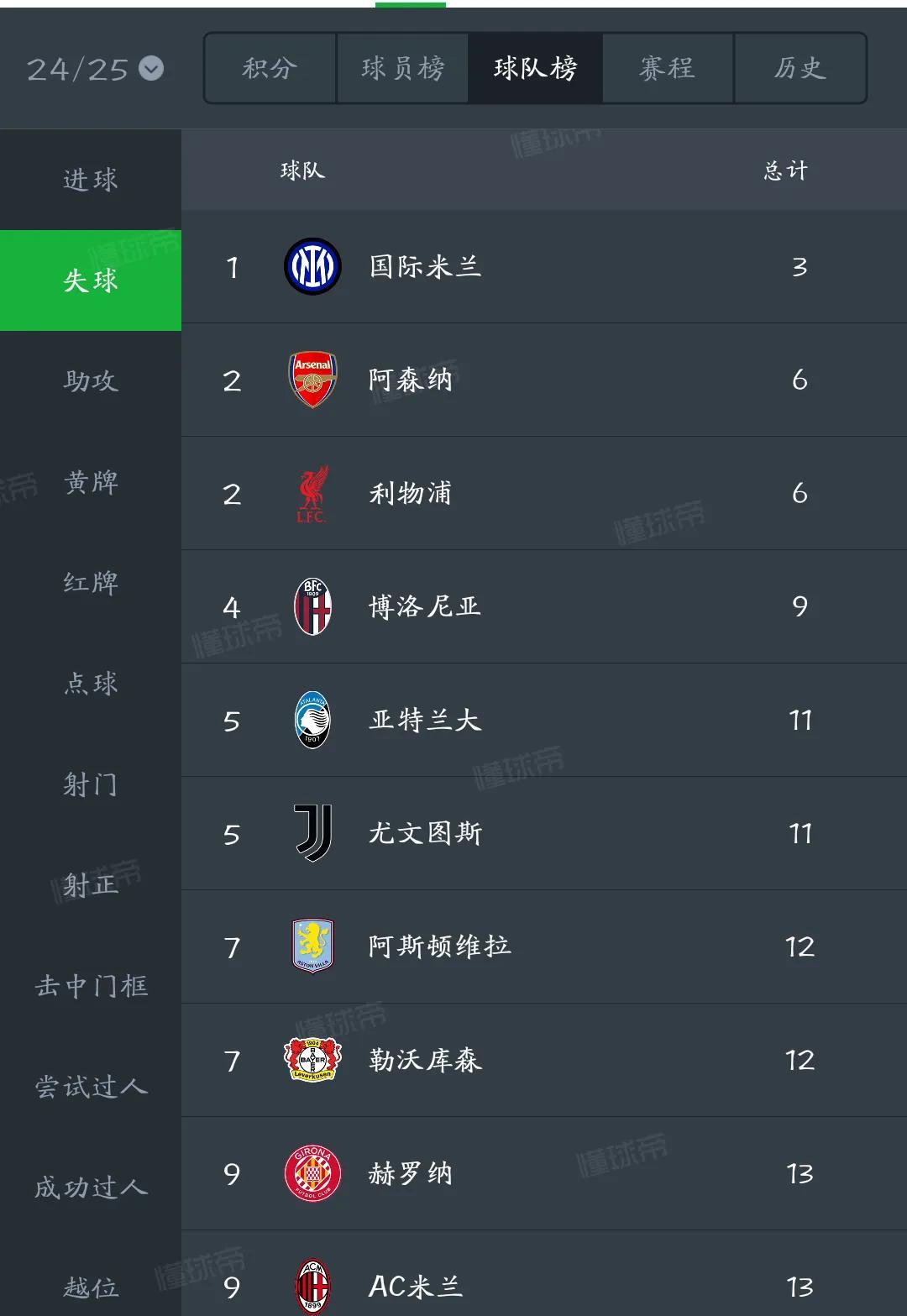Open the 24/25 season dropdown

[x=95, y=69]
